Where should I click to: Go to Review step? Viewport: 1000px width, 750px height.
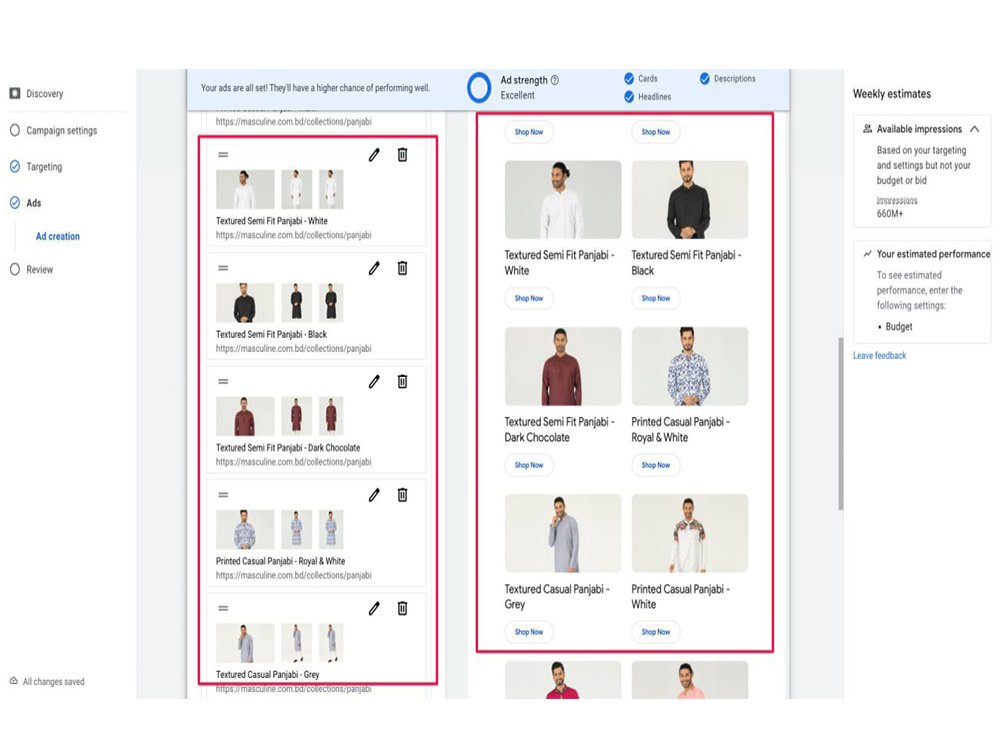point(40,269)
